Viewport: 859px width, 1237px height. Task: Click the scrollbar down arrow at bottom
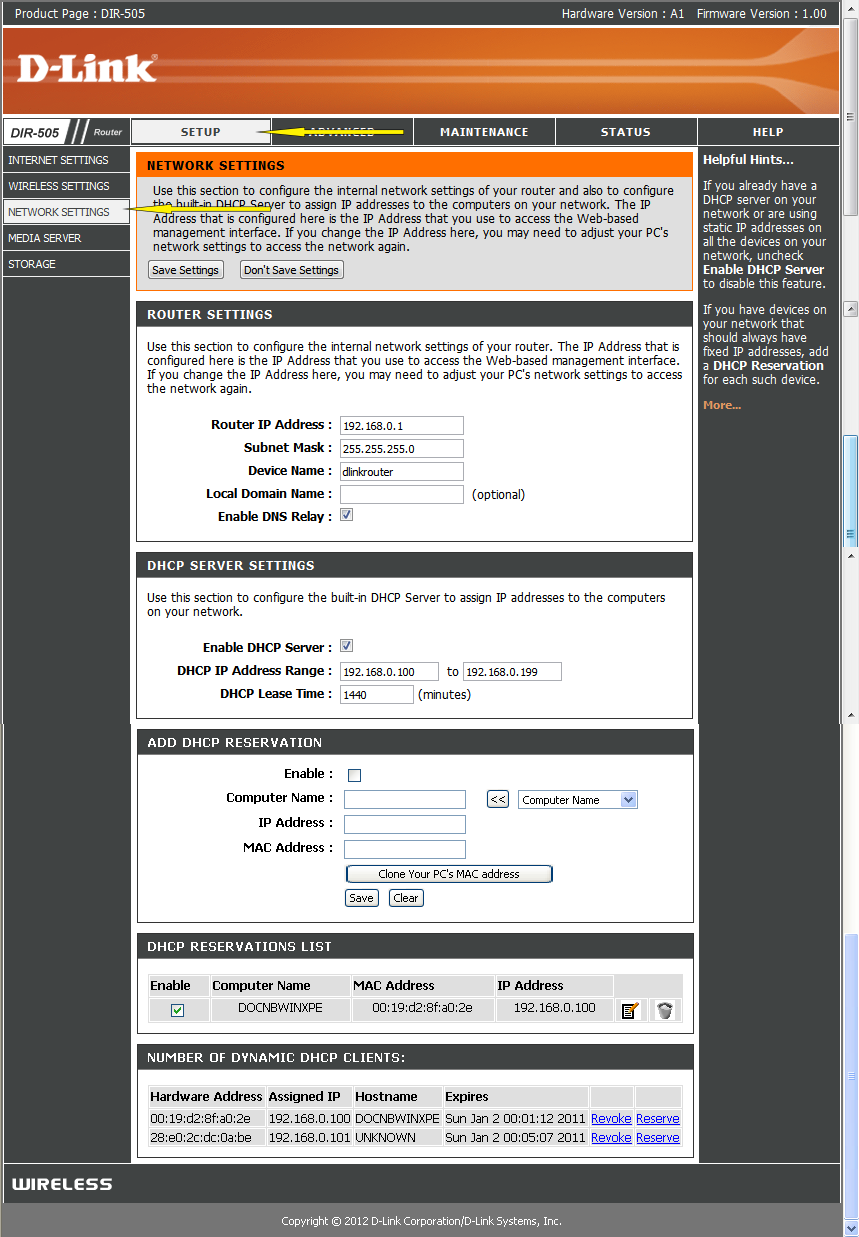[851, 1228]
